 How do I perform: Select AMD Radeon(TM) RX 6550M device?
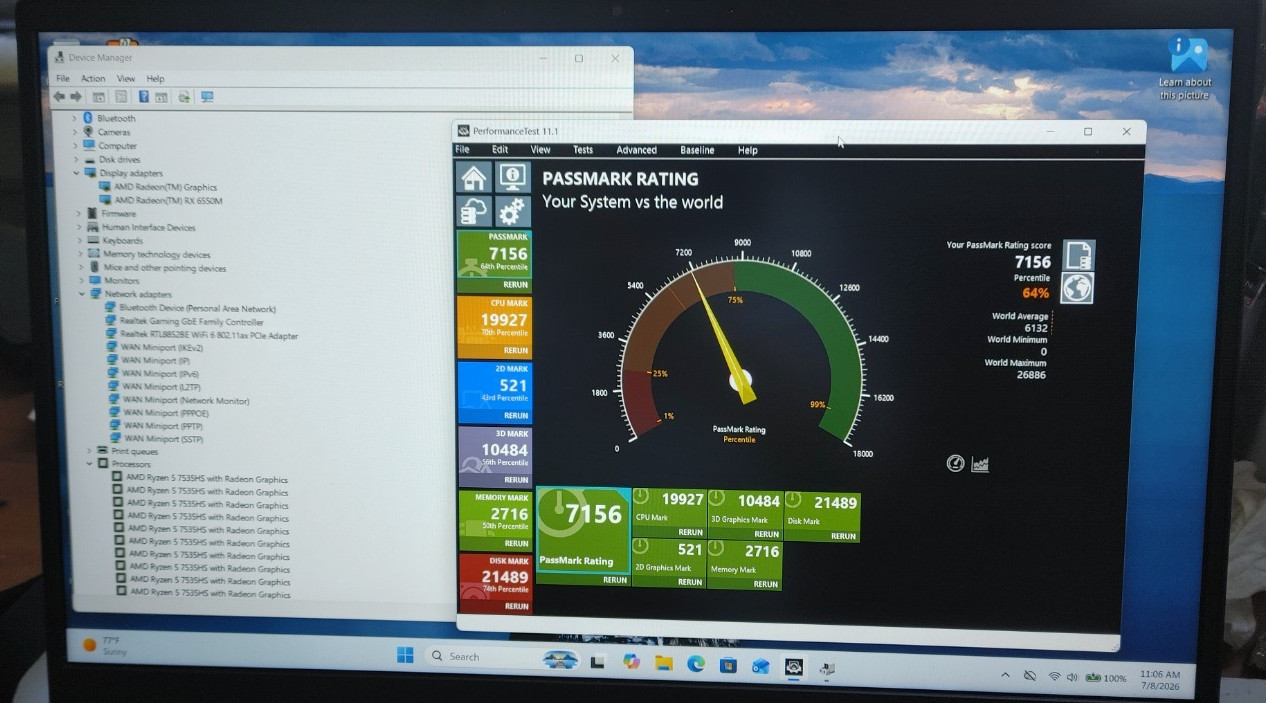(160, 200)
